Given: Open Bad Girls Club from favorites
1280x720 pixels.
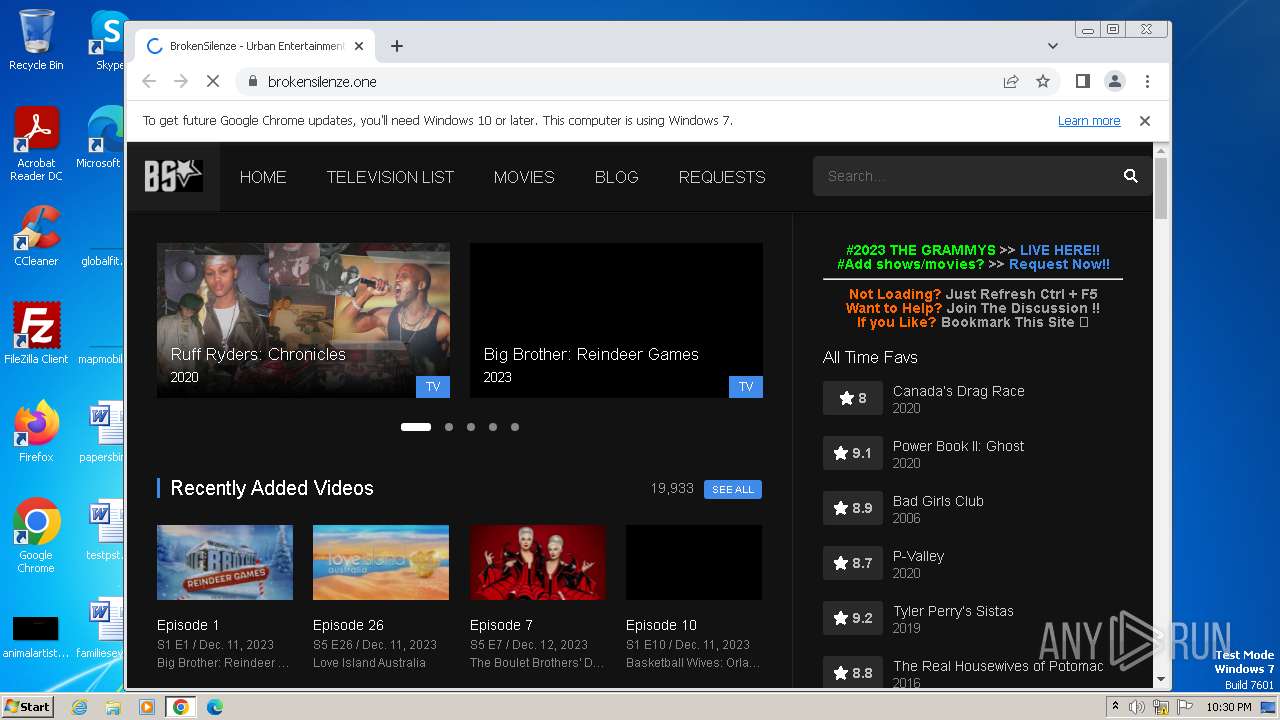Looking at the screenshot, I should 938,501.
